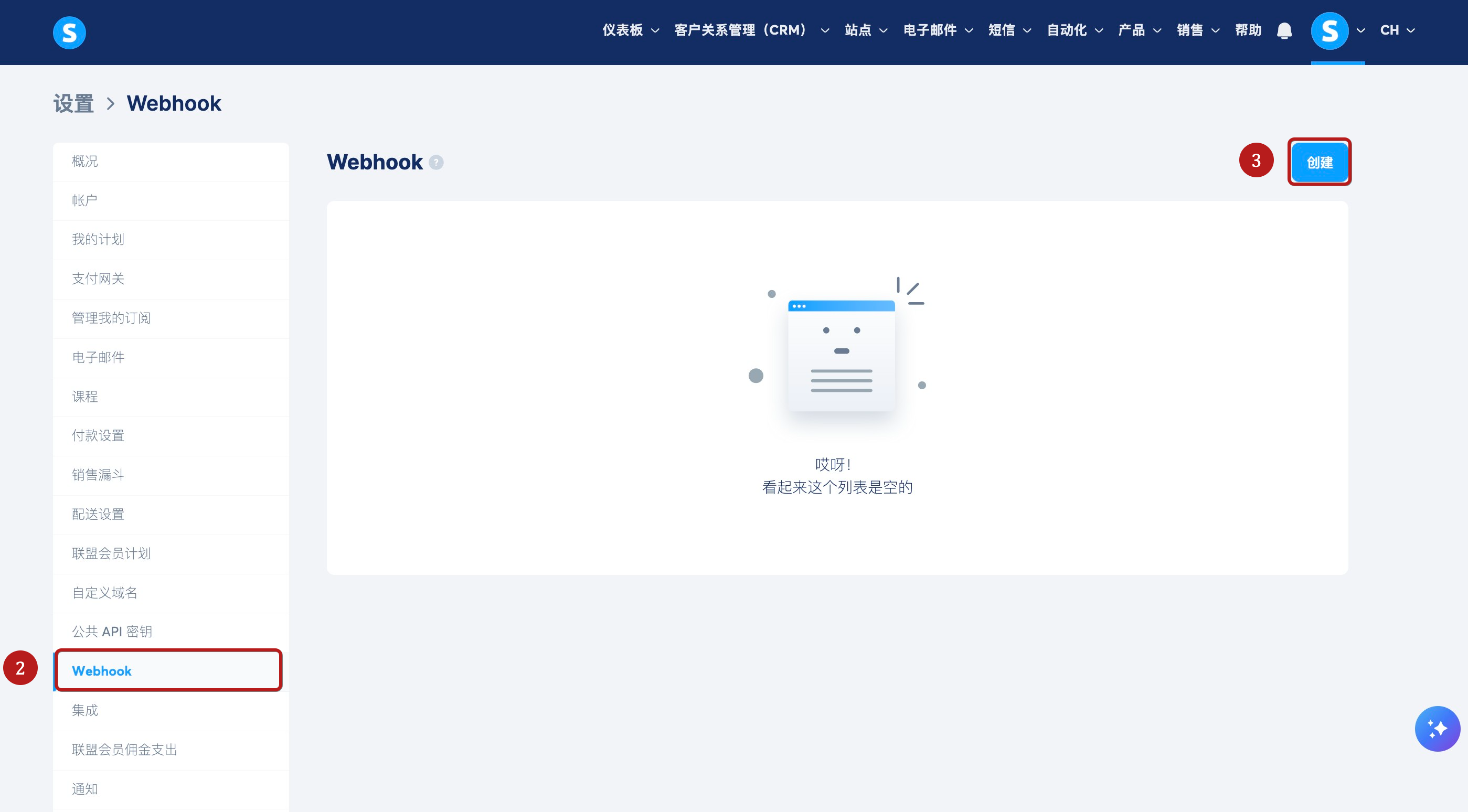Open 支付网关 in the sidebar
The image size is (1468, 812).
[98, 279]
